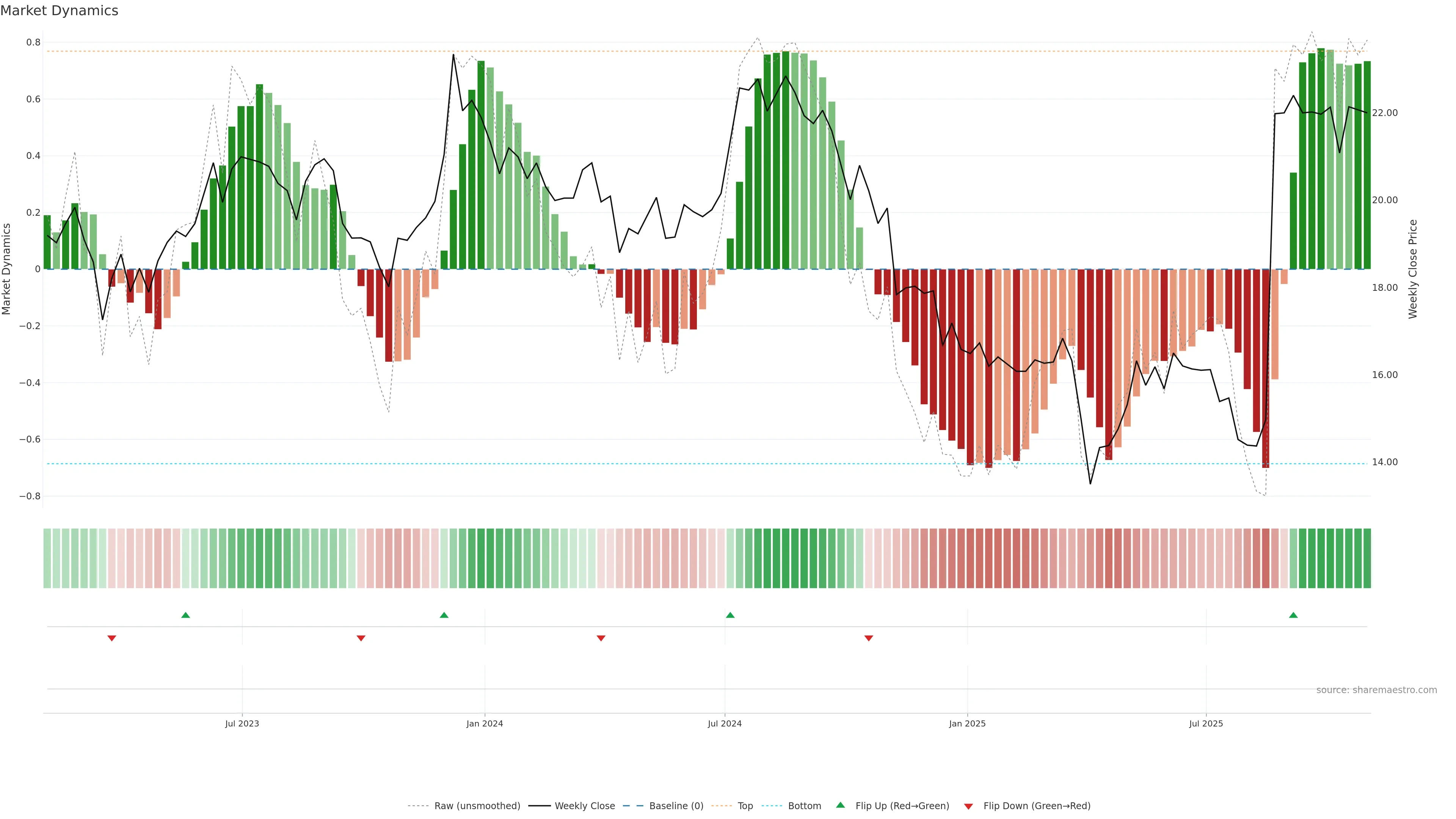Click the red flip-down triangle between Jul 2023 and Jan 2024

tap(361, 638)
